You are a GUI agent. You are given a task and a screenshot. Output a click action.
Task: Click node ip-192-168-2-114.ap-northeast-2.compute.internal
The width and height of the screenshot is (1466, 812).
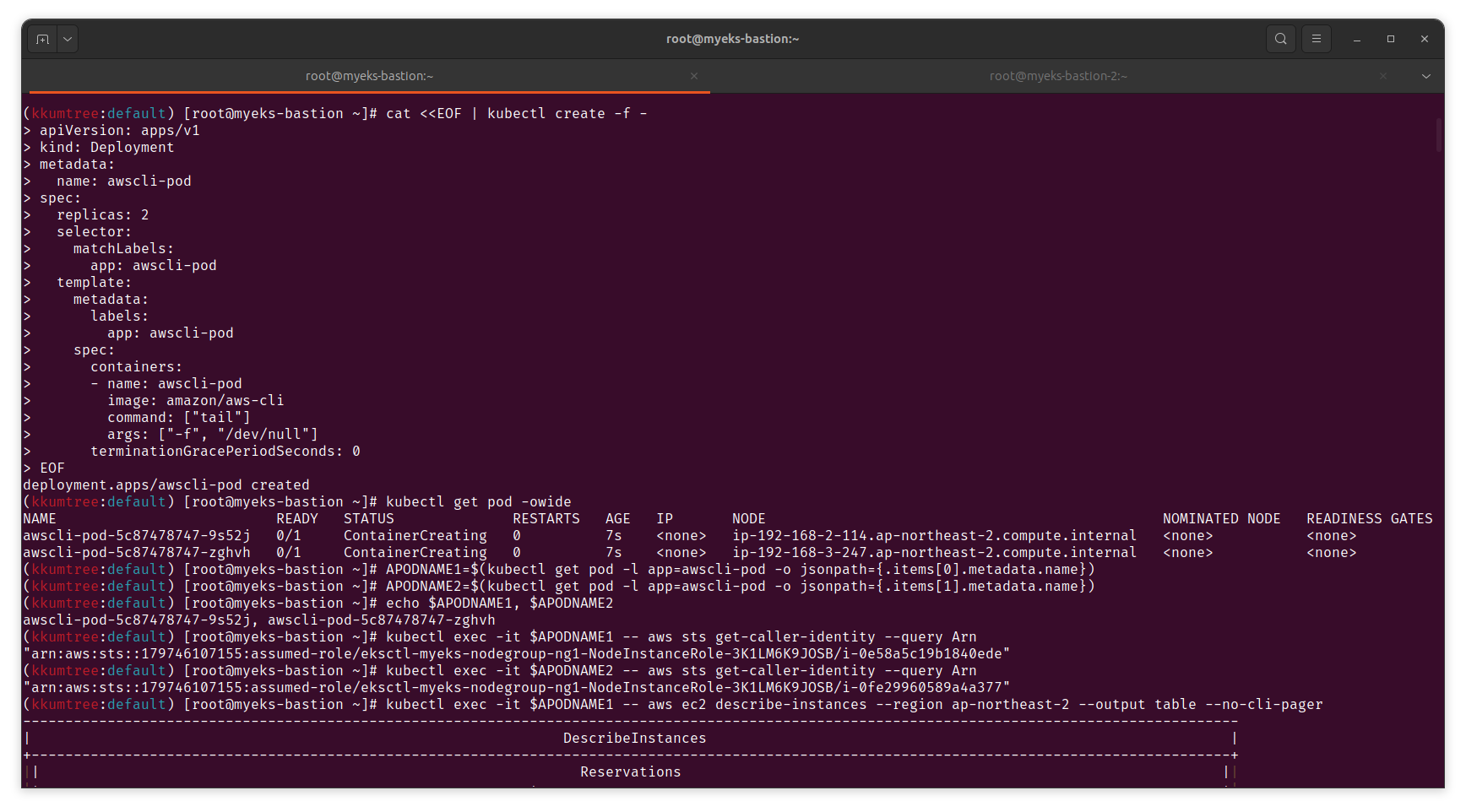click(x=934, y=535)
